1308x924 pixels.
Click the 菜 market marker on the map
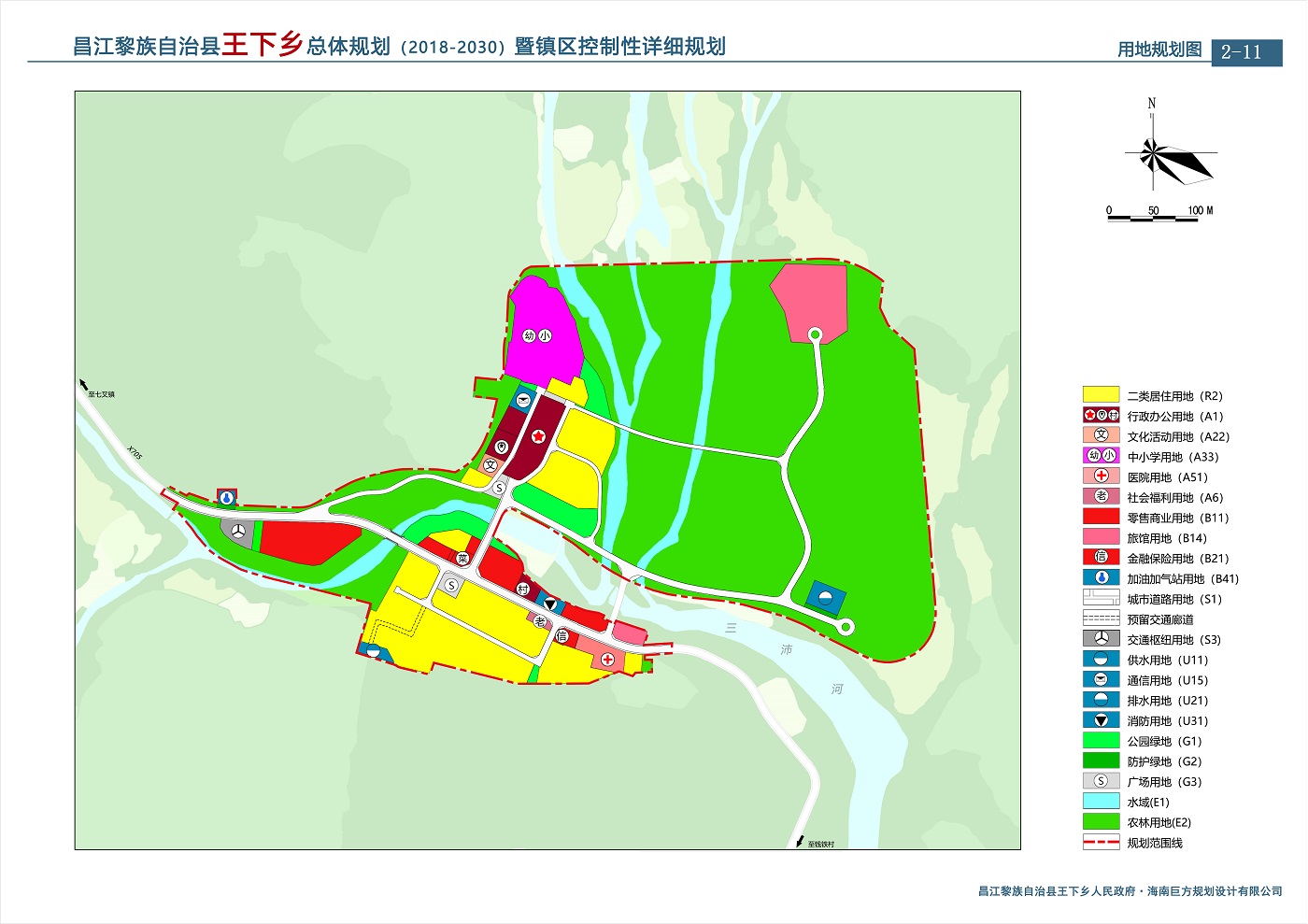click(462, 559)
